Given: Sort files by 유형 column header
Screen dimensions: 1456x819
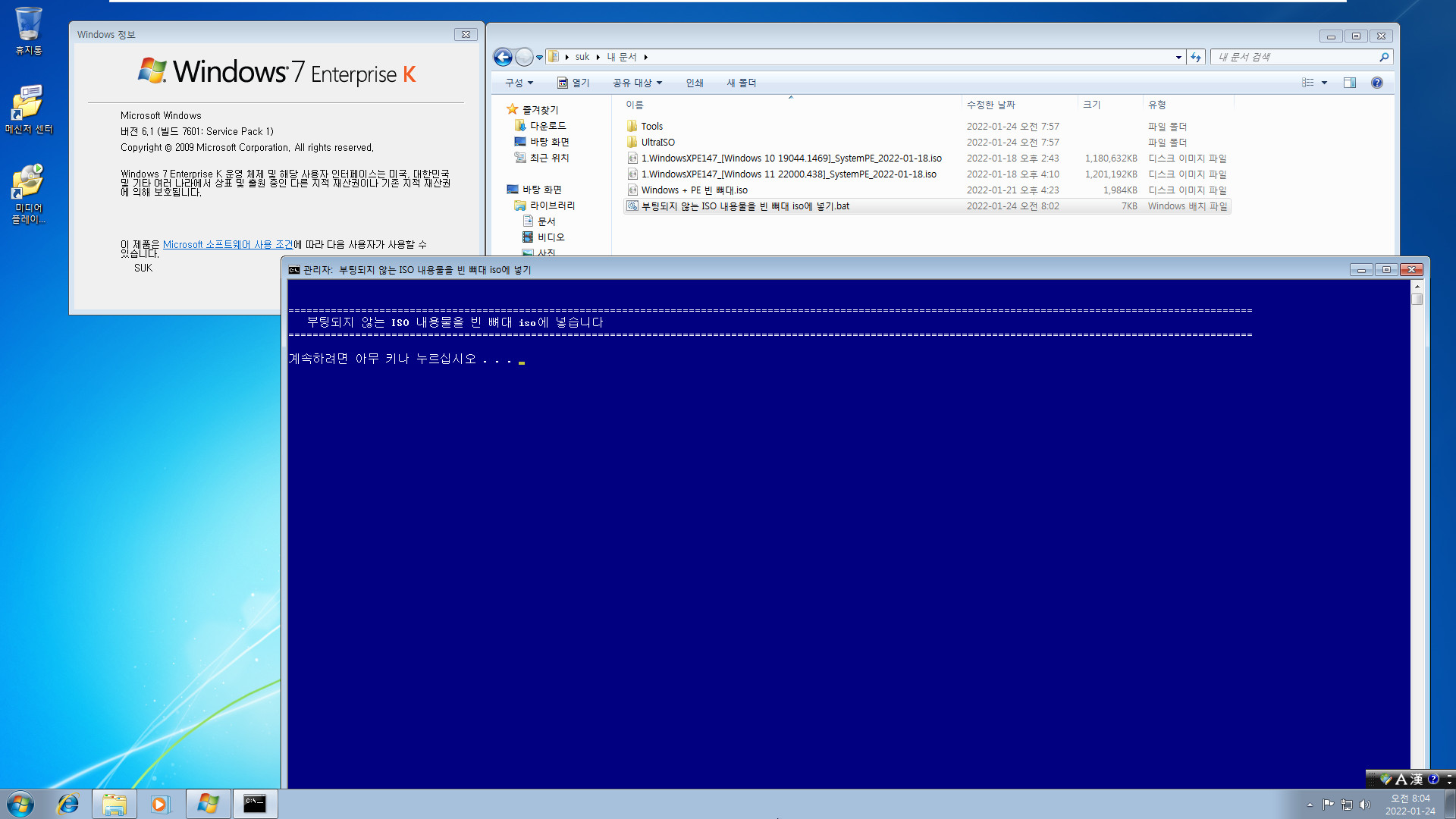Looking at the screenshot, I should 1188,105.
